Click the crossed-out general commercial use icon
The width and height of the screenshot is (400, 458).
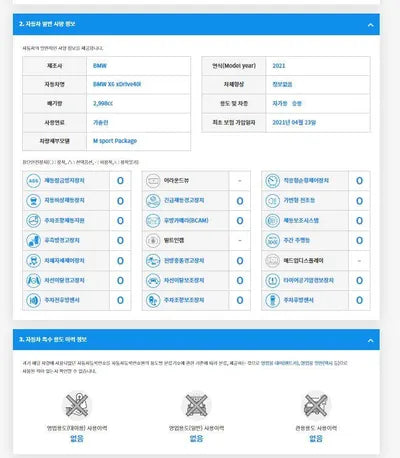[x=196, y=405]
